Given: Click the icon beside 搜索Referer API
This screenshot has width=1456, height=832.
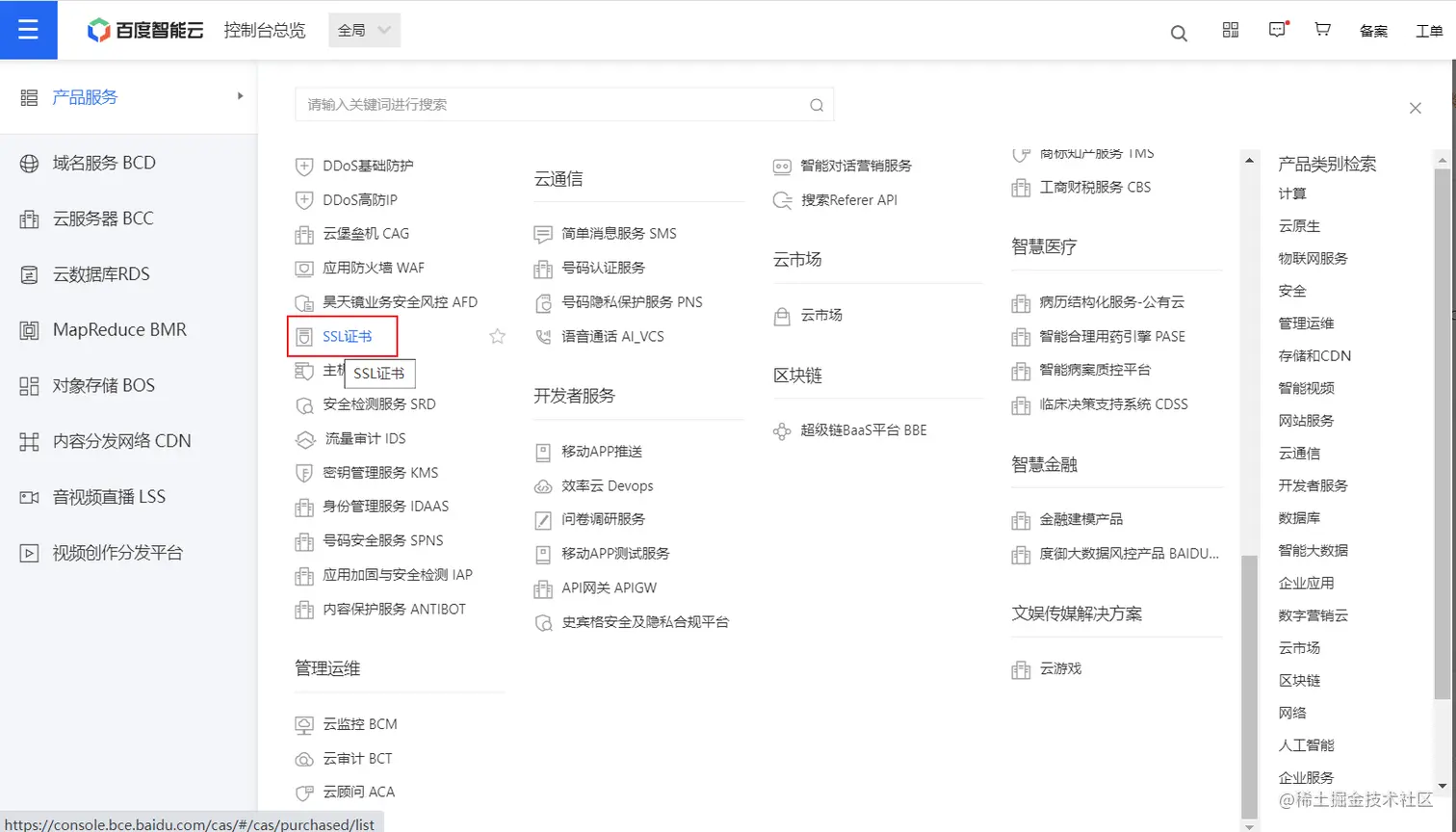Looking at the screenshot, I should [782, 200].
